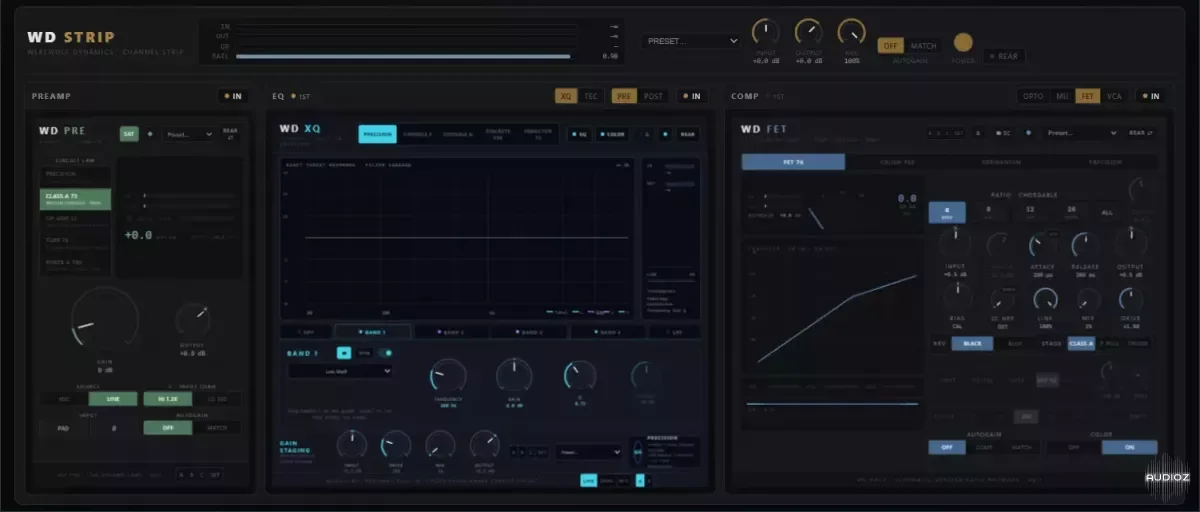Select CLASS A 73 circuit

click(75, 199)
